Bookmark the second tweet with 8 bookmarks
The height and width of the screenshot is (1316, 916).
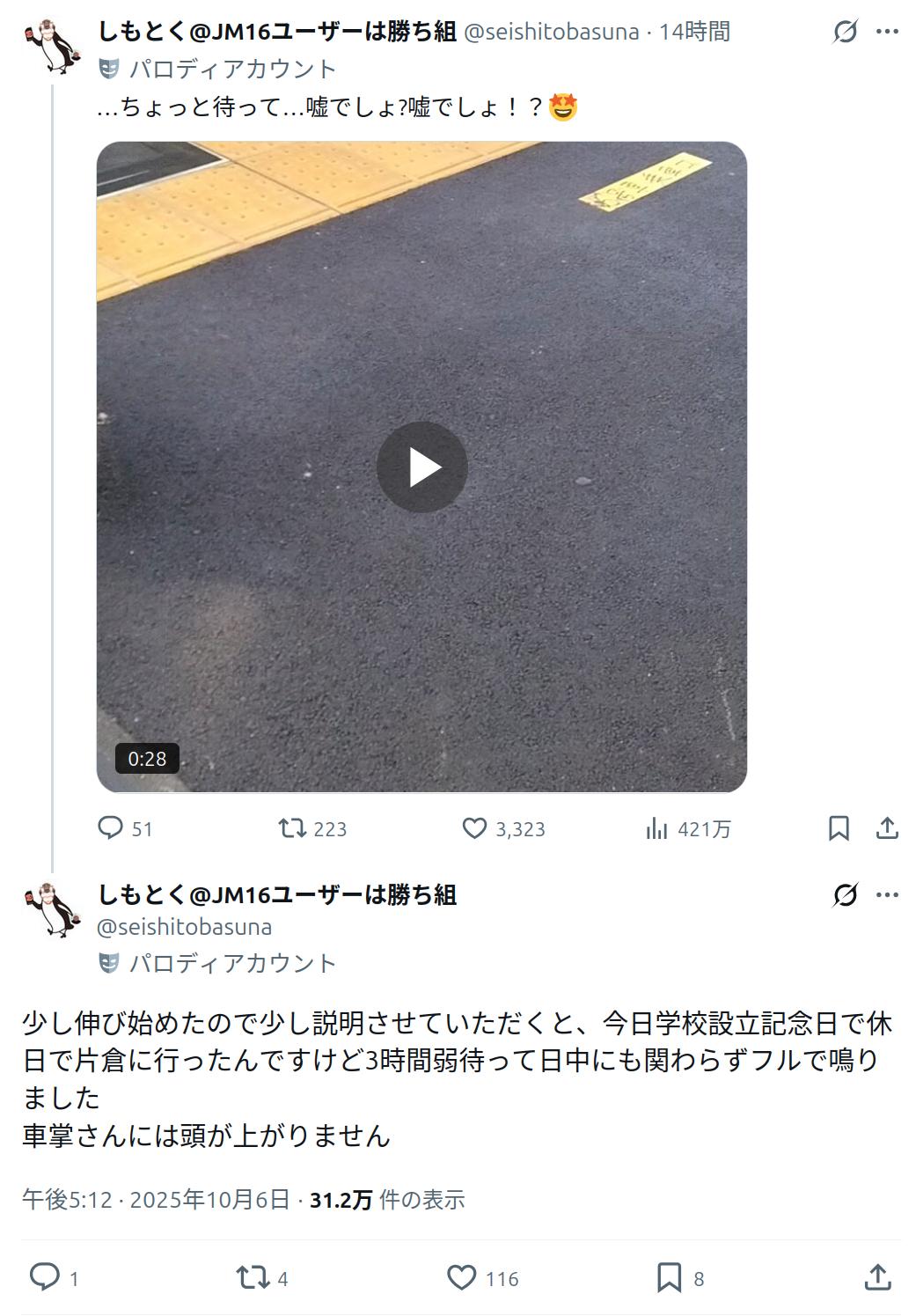click(680, 1277)
